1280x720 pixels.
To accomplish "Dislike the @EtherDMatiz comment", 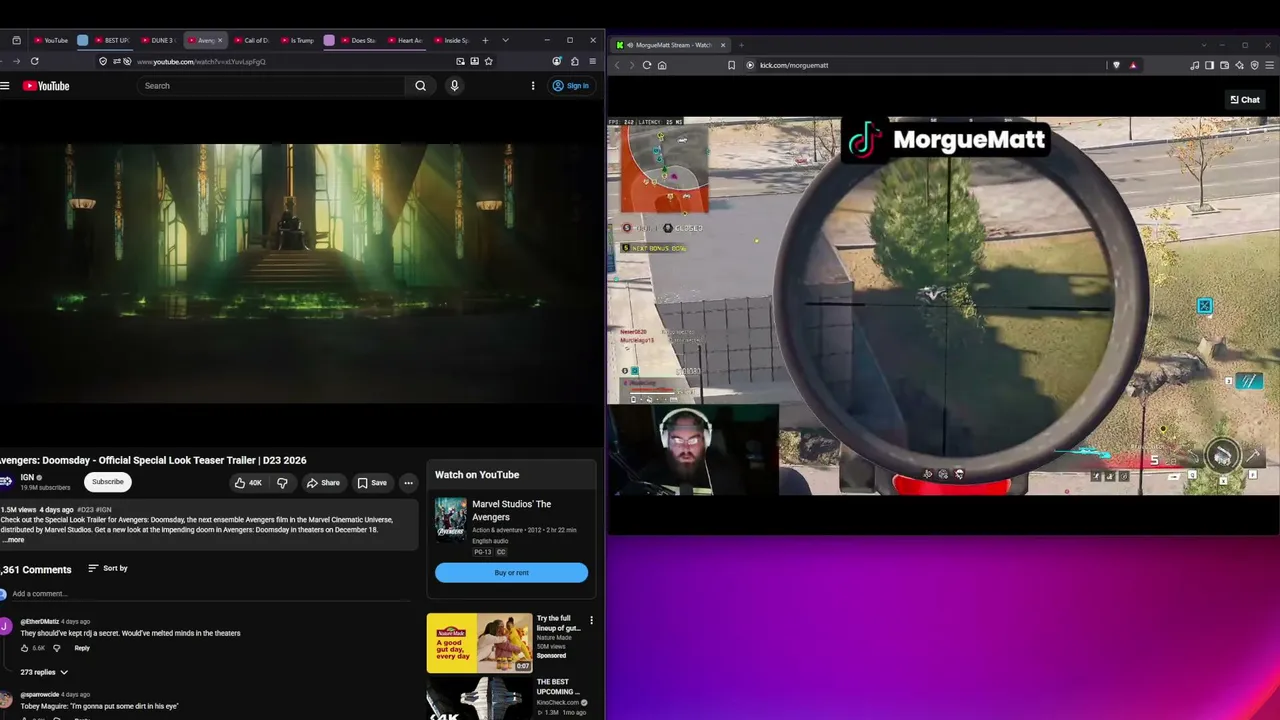I will [x=56, y=648].
